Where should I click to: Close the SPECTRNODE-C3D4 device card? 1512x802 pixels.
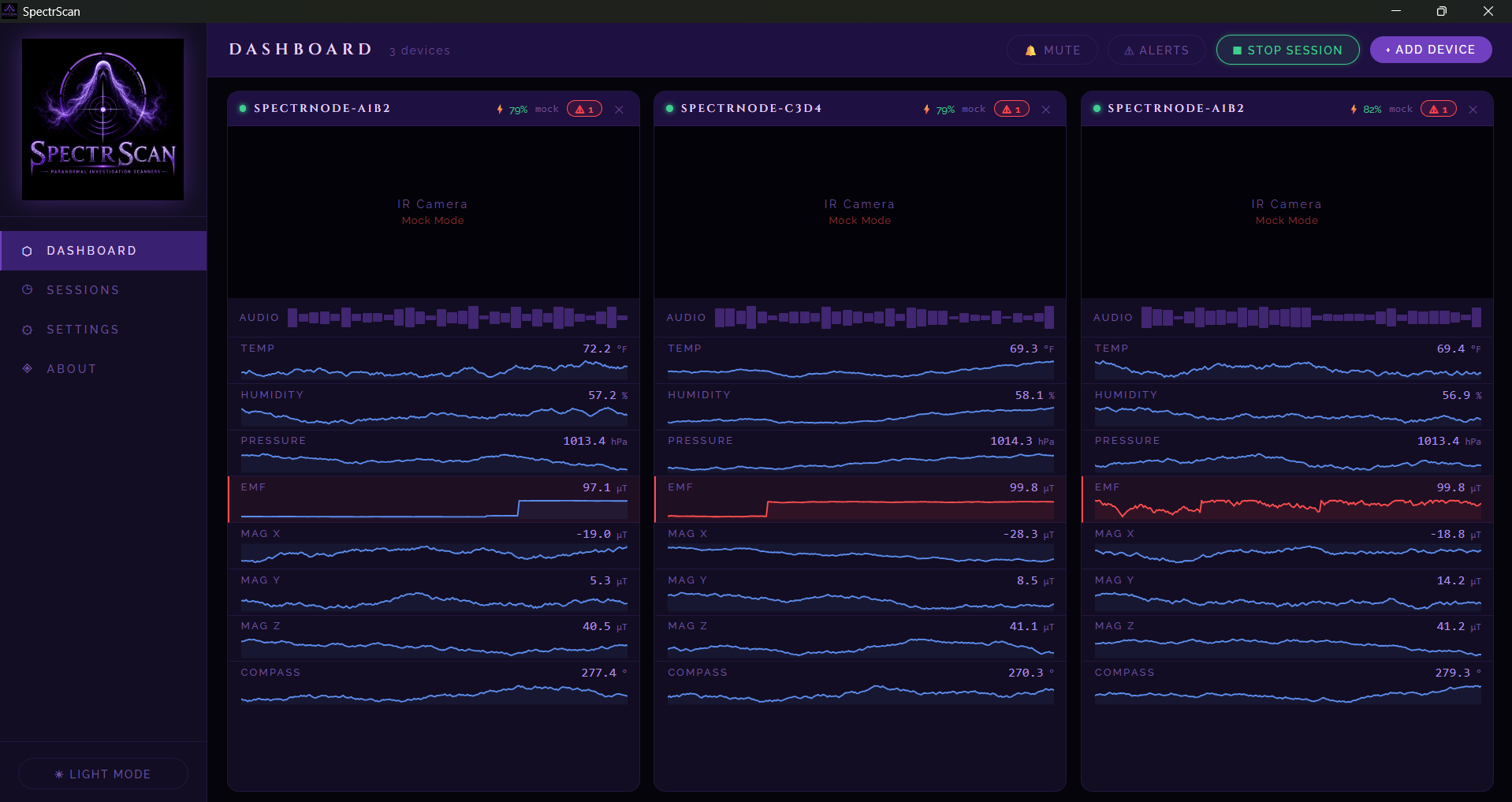(1046, 110)
